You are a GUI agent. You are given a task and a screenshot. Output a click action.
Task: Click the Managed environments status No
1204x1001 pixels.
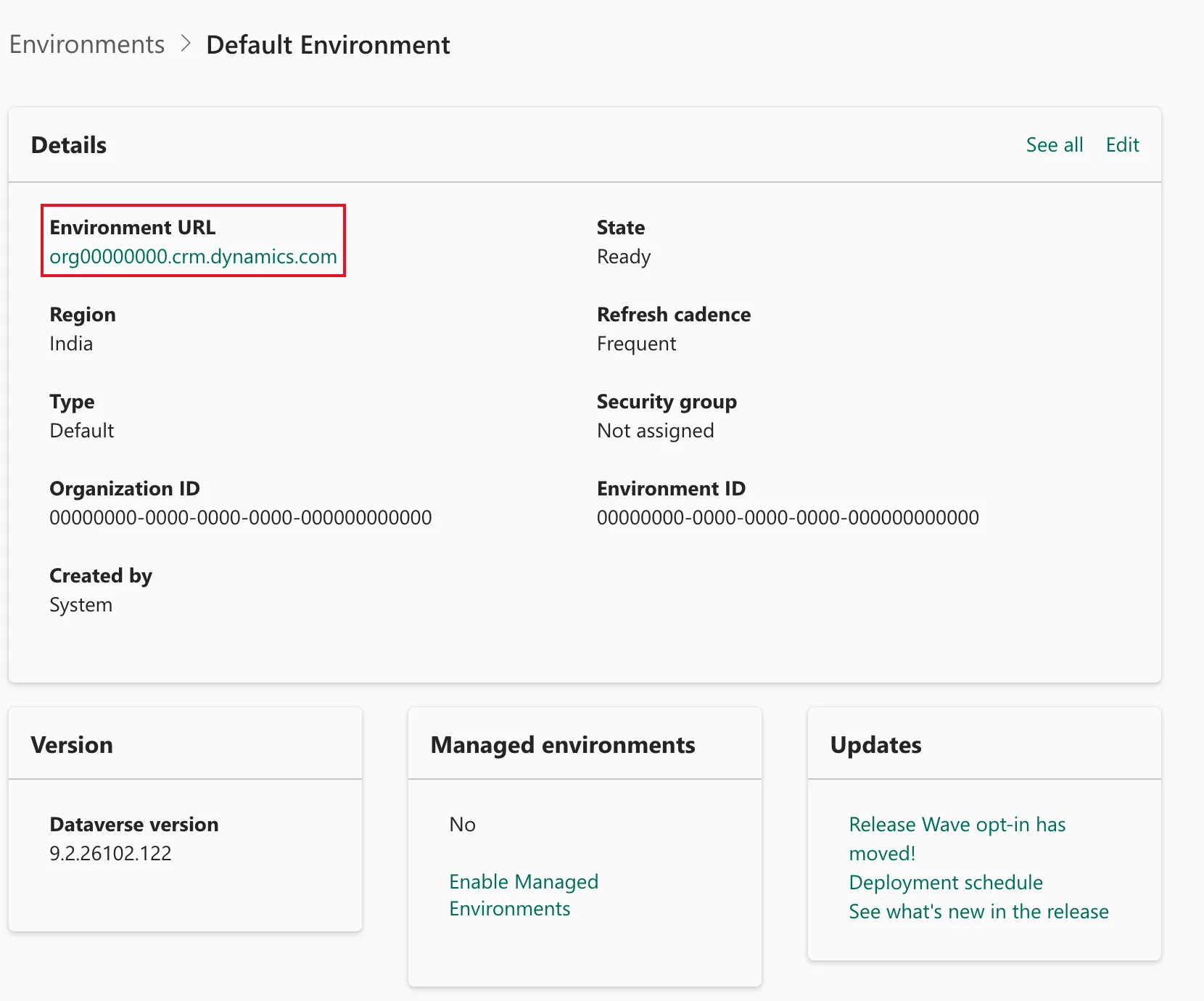(463, 825)
